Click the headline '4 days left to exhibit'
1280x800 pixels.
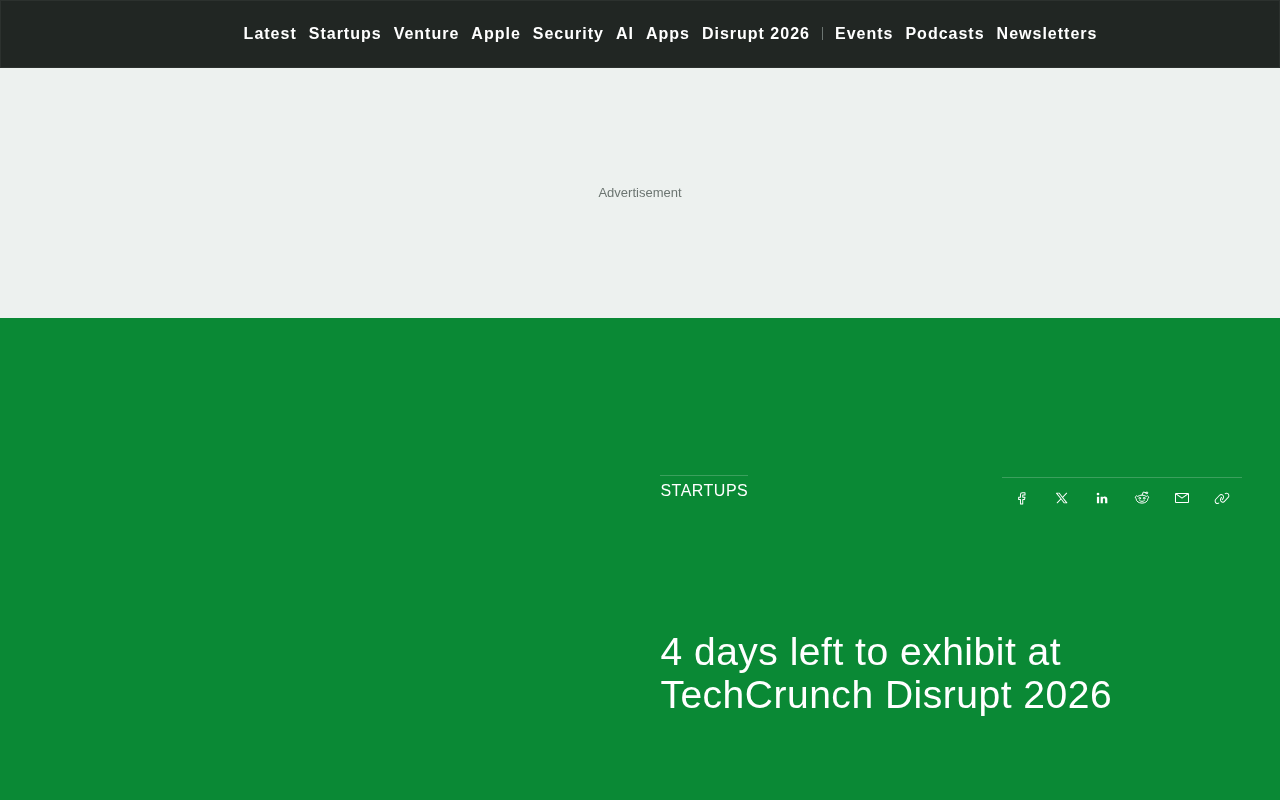point(886,674)
